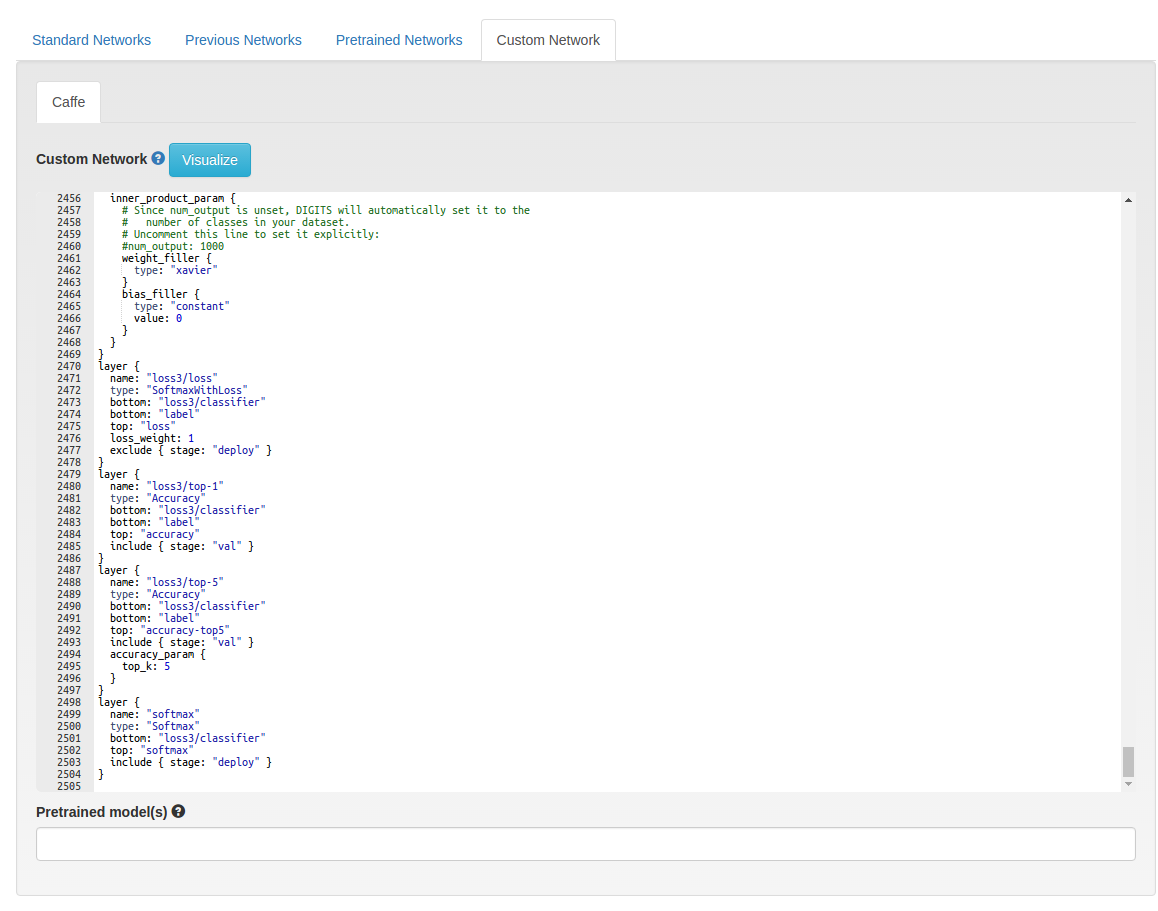
Task: Click the Visualize button
Action: pos(210,160)
